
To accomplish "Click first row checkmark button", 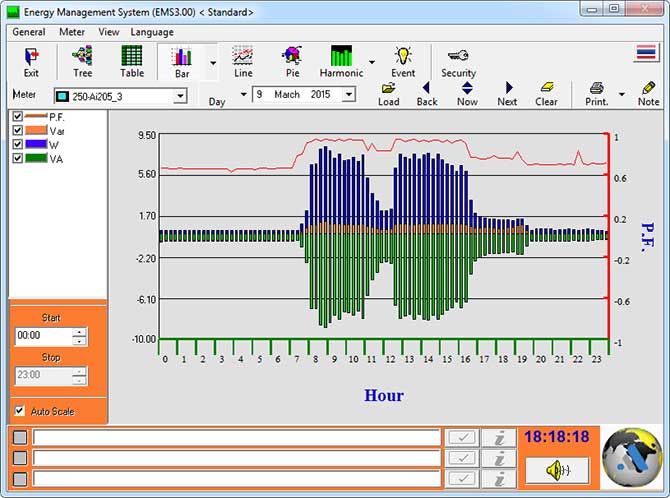I will [462, 438].
